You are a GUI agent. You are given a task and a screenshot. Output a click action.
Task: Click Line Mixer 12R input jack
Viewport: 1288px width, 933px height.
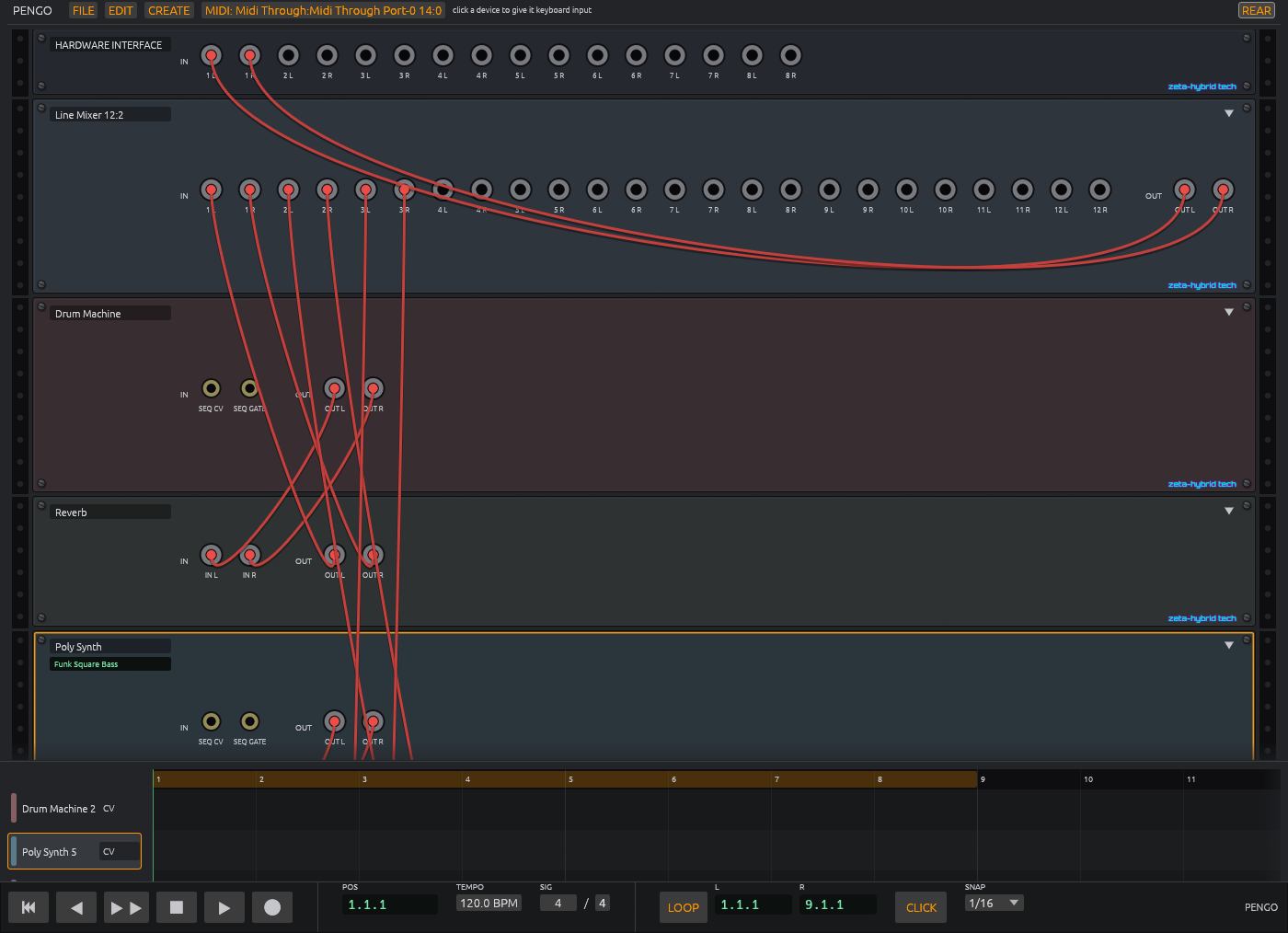[x=1100, y=190]
